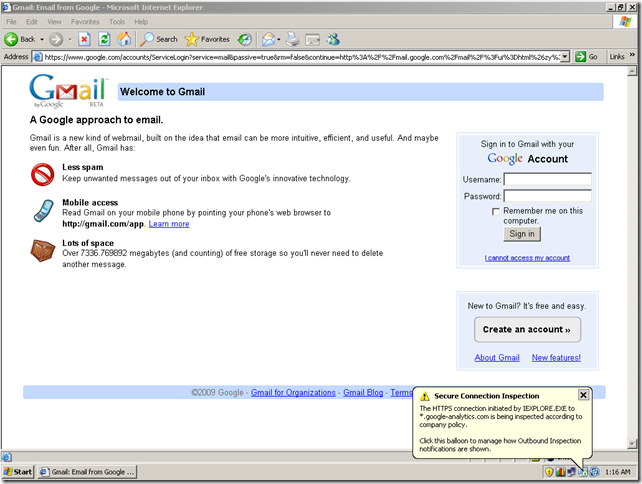This screenshot has width=642, height=484.
Task: Click the page icon in the Address bar
Action: point(38,57)
